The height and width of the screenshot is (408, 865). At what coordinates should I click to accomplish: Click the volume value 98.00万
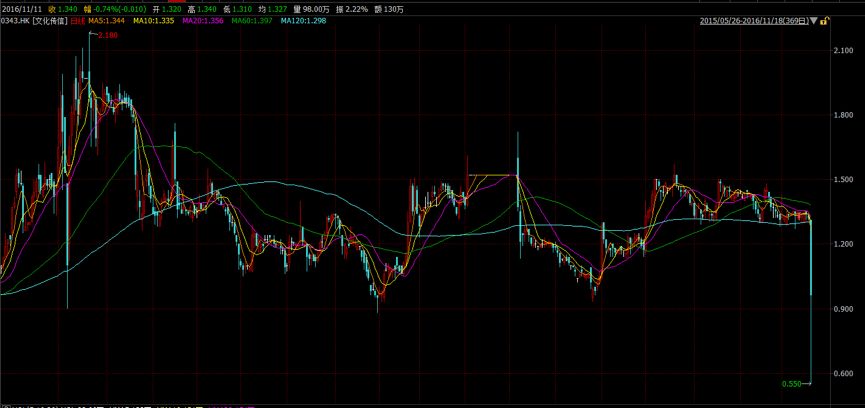coord(316,9)
